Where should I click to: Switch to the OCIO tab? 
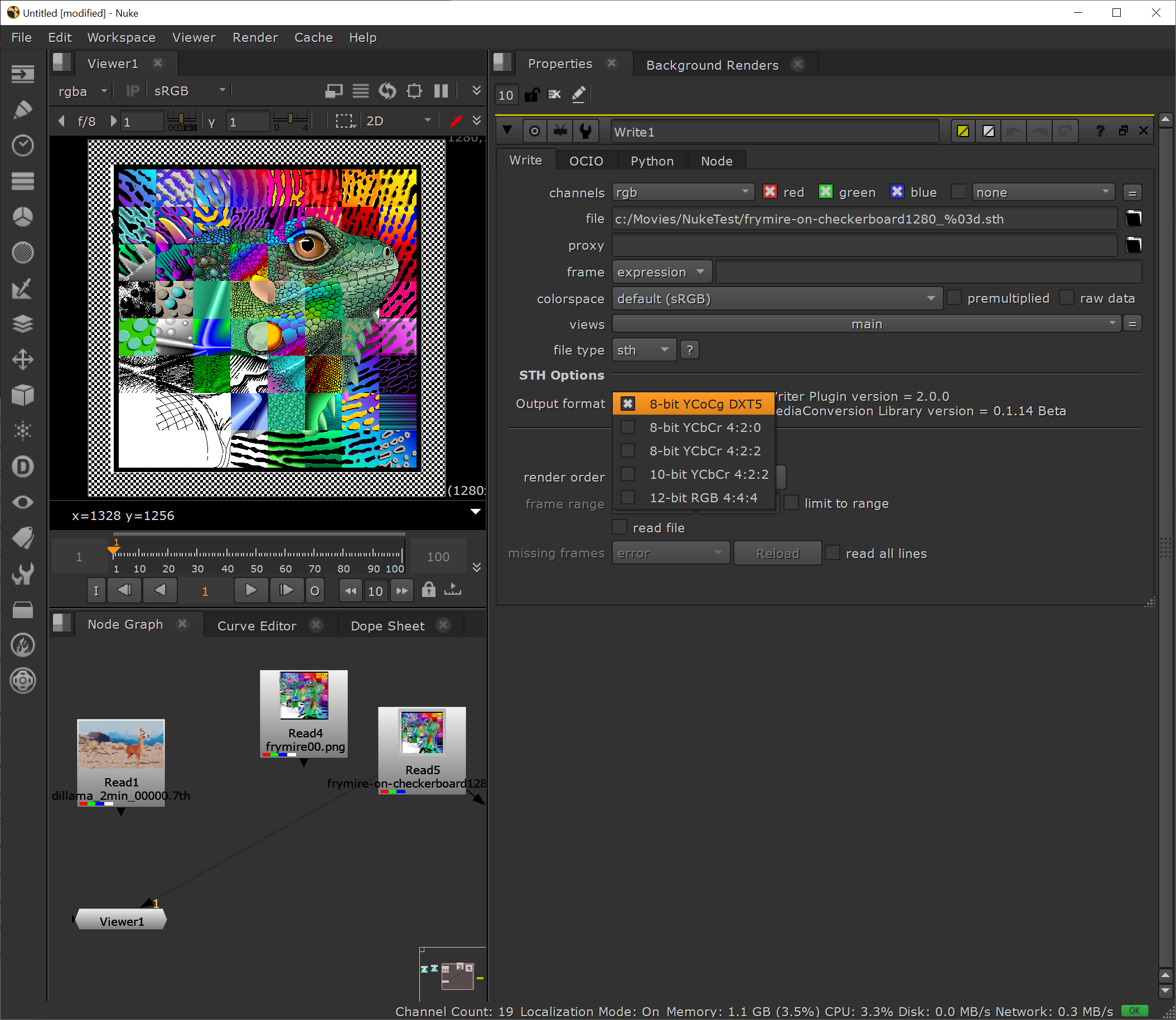[585, 161]
